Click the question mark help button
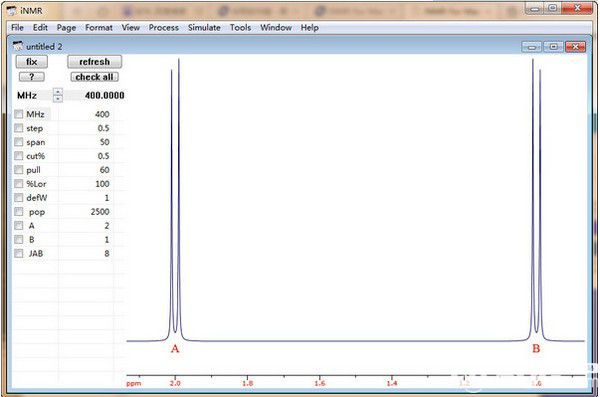The image size is (600, 397). tap(32, 77)
